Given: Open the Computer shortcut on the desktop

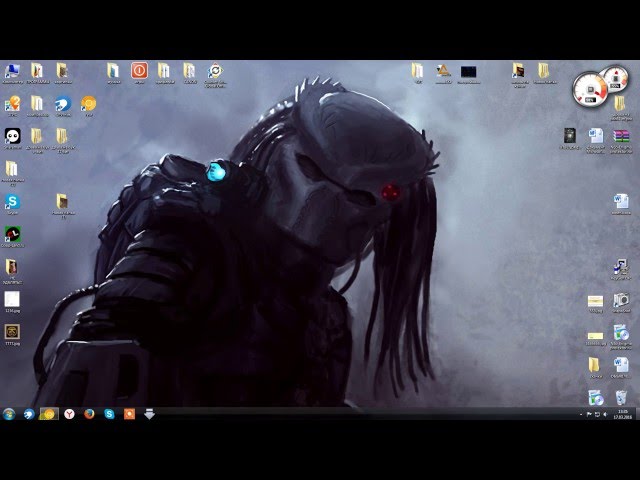Looking at the screenshot, I should coord(12,71).
